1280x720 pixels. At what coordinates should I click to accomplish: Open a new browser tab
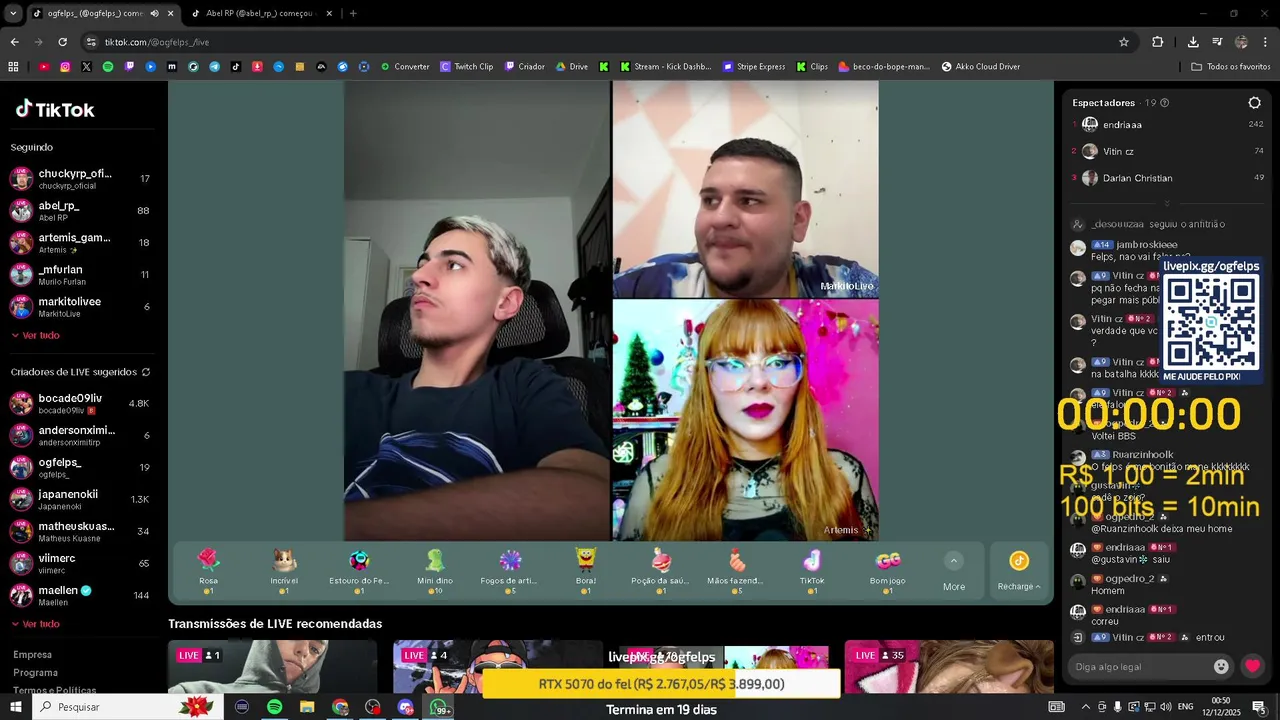coord(353,13)
